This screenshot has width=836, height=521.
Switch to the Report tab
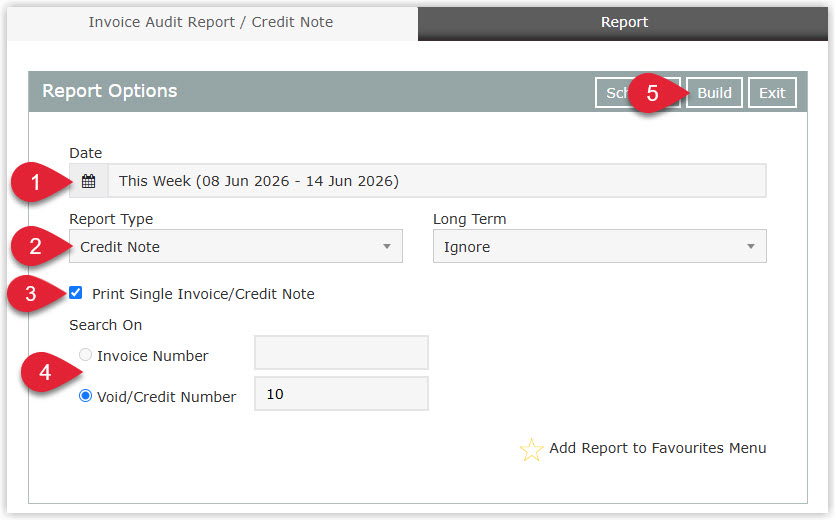click(623, 22)
